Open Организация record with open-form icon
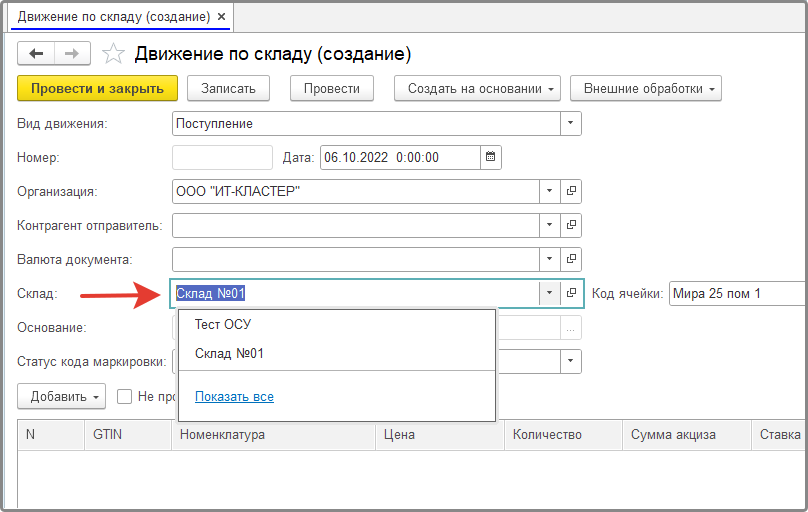 click(x=571, y=191)
